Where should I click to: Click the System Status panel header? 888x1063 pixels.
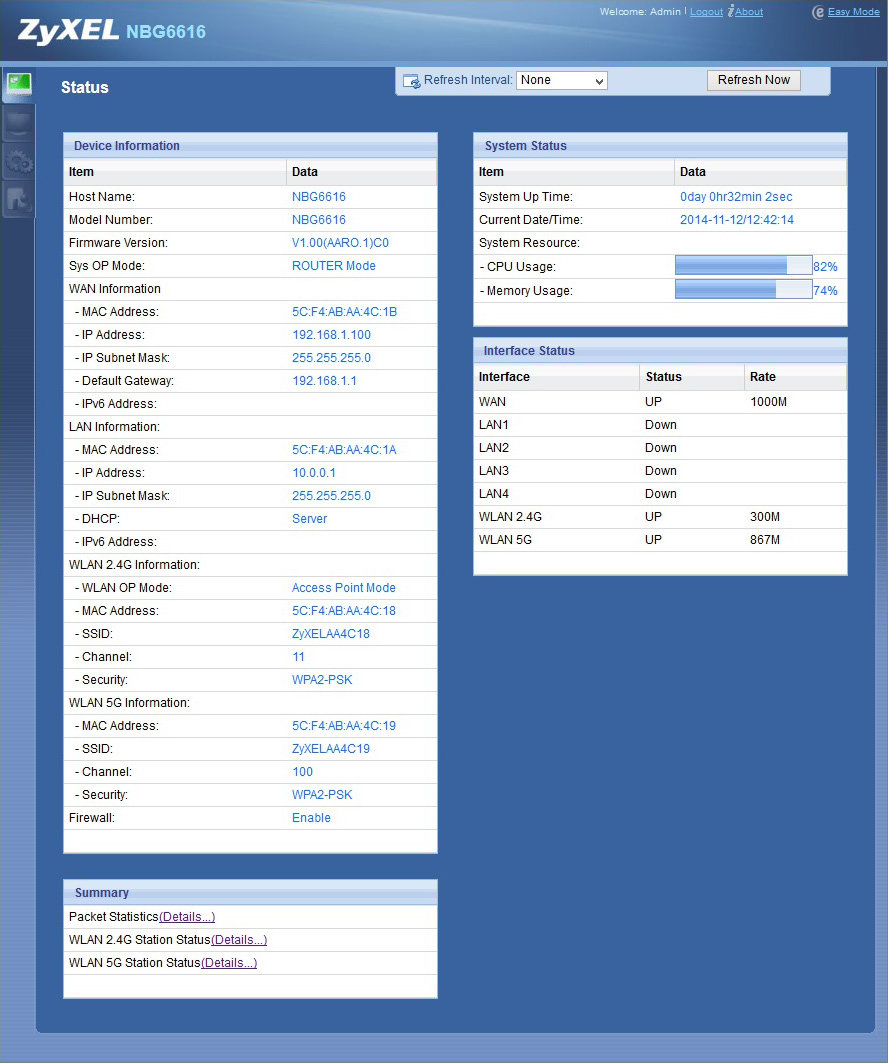coord(660,145)
